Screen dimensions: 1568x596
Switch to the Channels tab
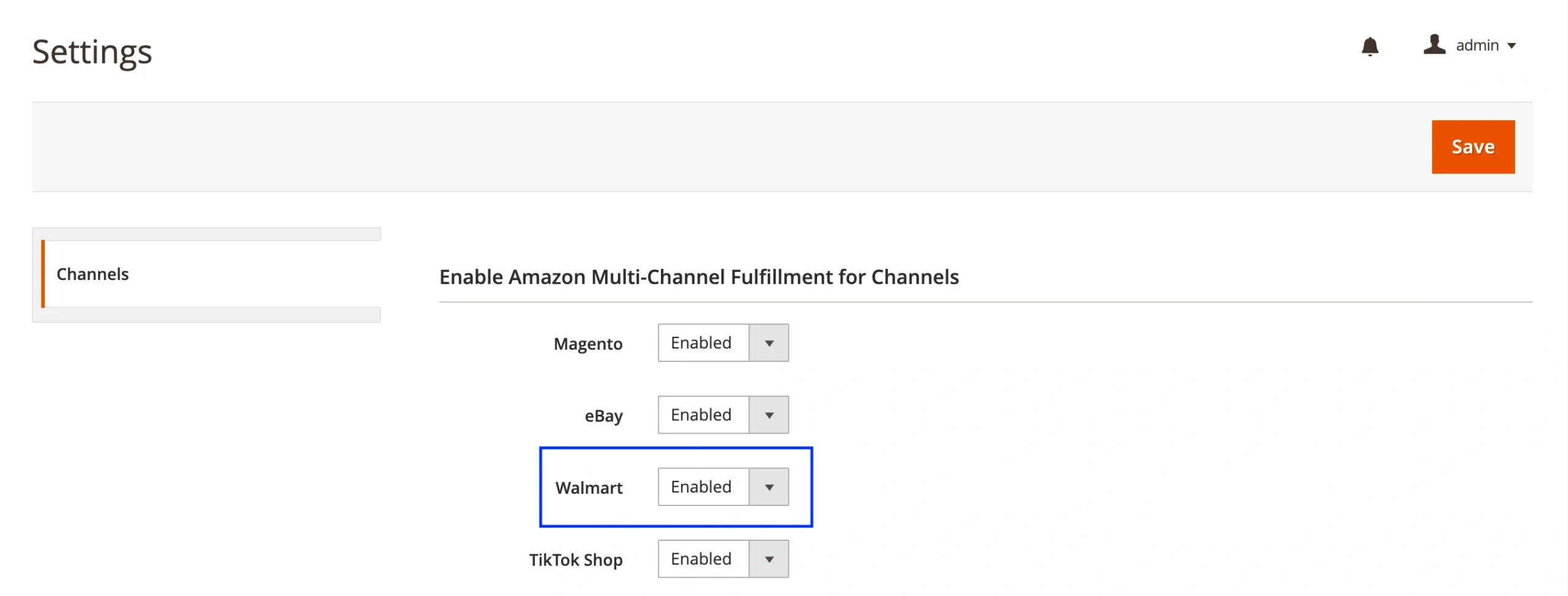click(x=92, y=274)
